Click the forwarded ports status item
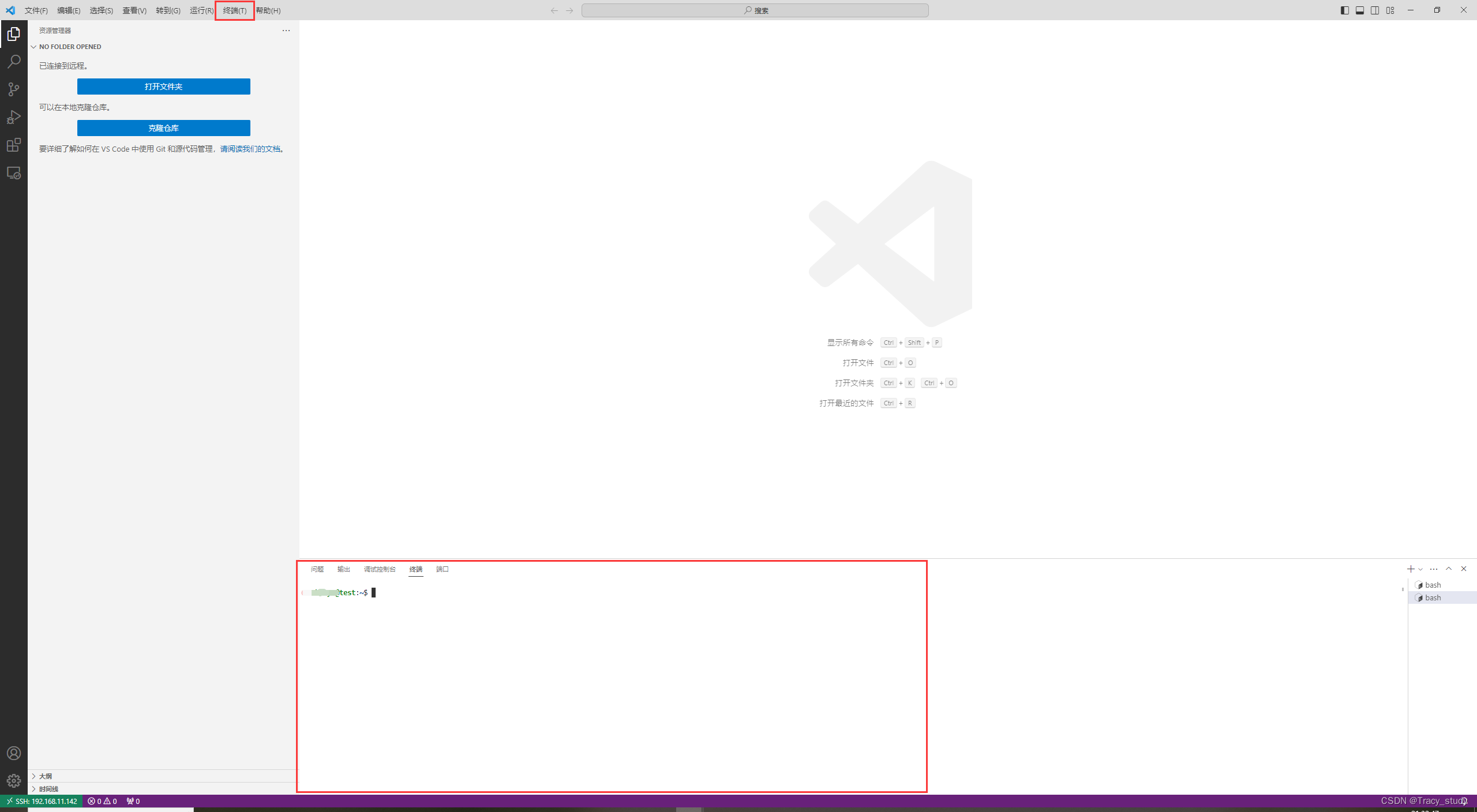The image size is (1477, 812). 133,801
